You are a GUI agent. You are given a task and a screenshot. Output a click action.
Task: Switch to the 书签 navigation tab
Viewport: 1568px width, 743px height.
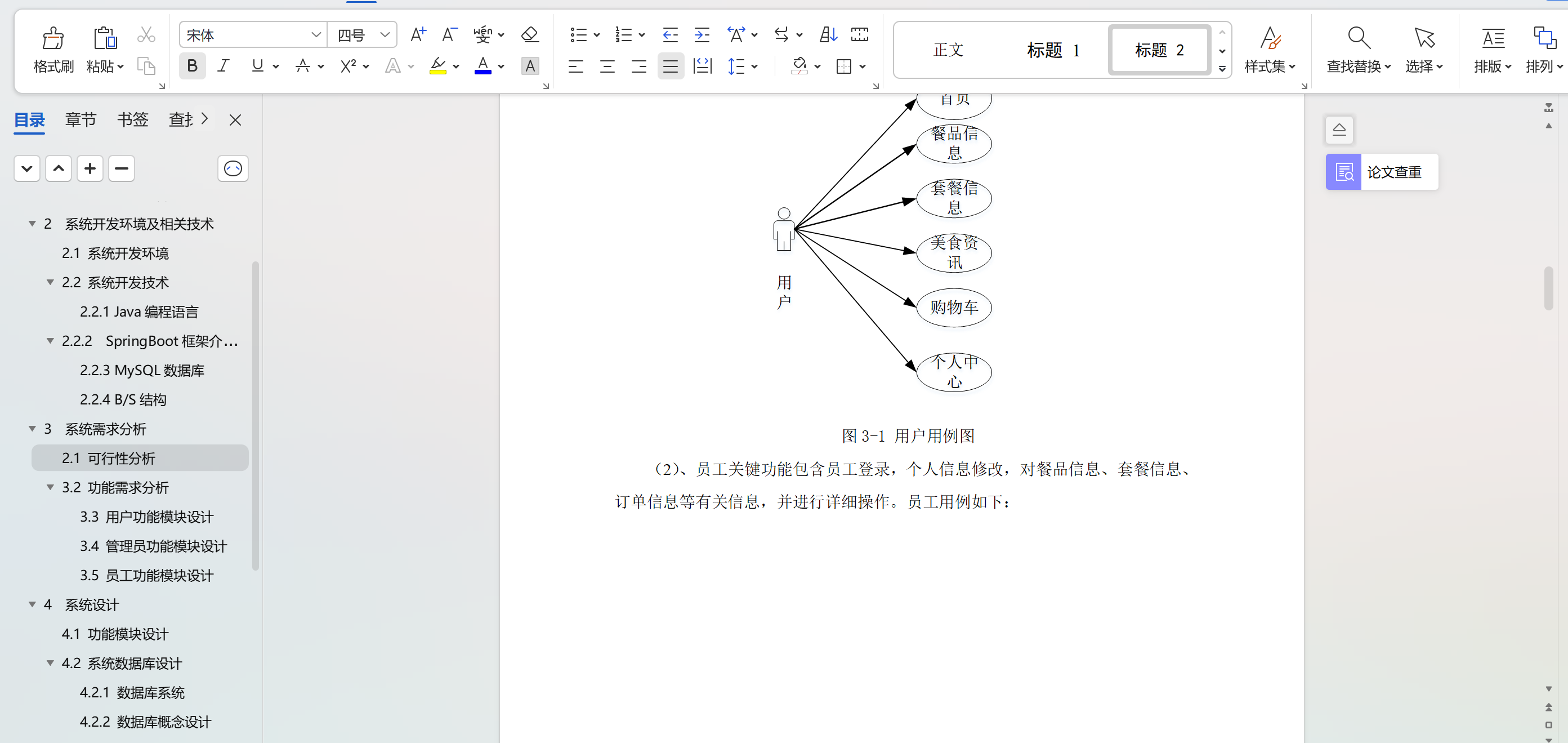(132, 120)
